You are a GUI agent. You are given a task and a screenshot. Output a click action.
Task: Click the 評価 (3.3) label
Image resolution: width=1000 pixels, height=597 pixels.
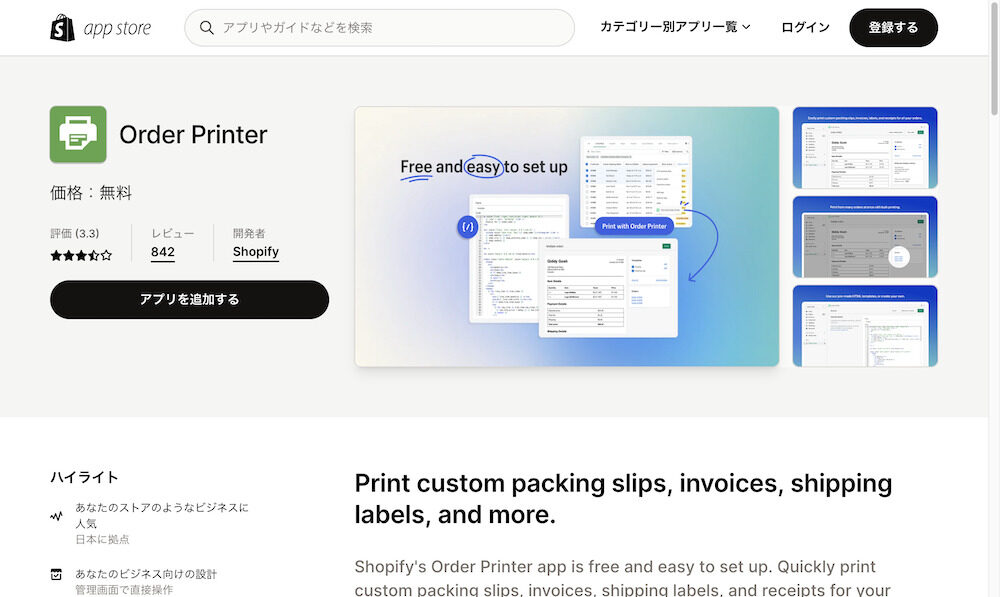[x=75, y=233]
